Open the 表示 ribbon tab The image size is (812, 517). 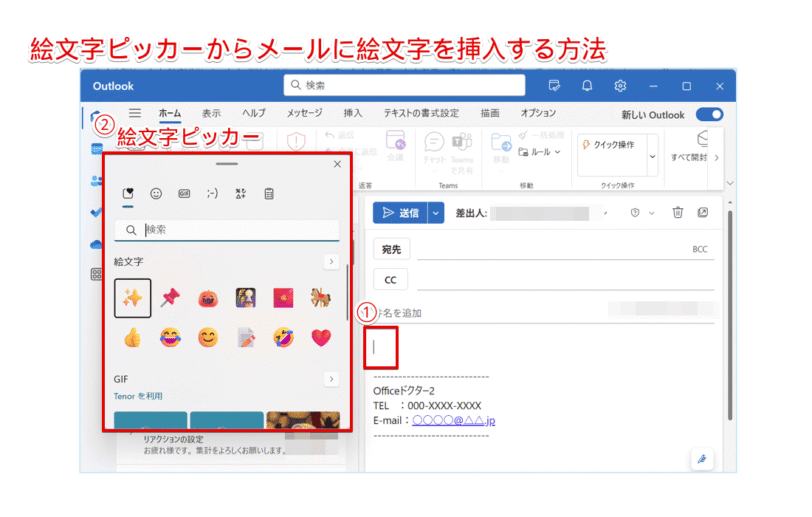211,113
